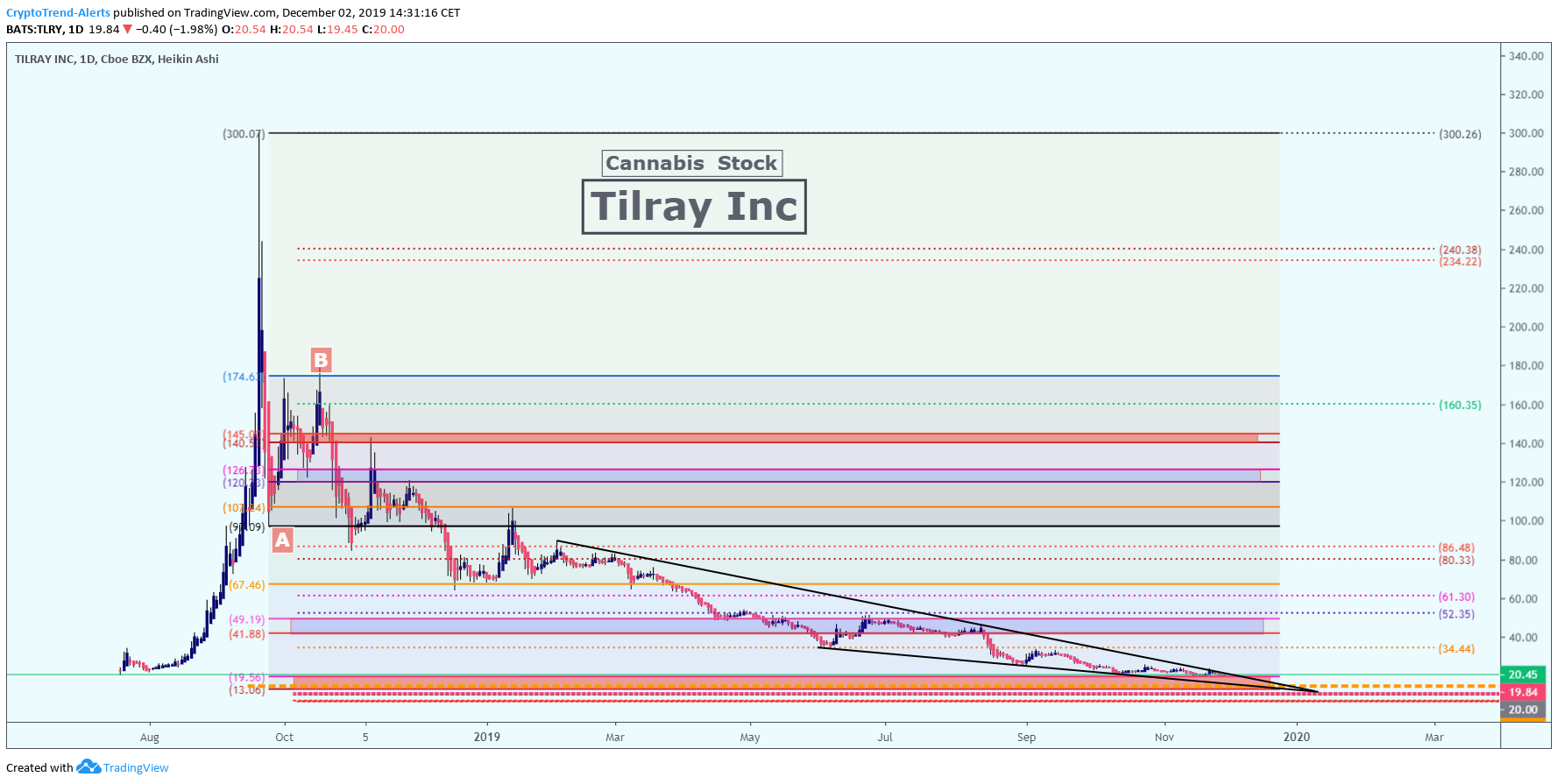
Task: Click the 'C:20.00' close value
Action: click(x=383, y=29)
